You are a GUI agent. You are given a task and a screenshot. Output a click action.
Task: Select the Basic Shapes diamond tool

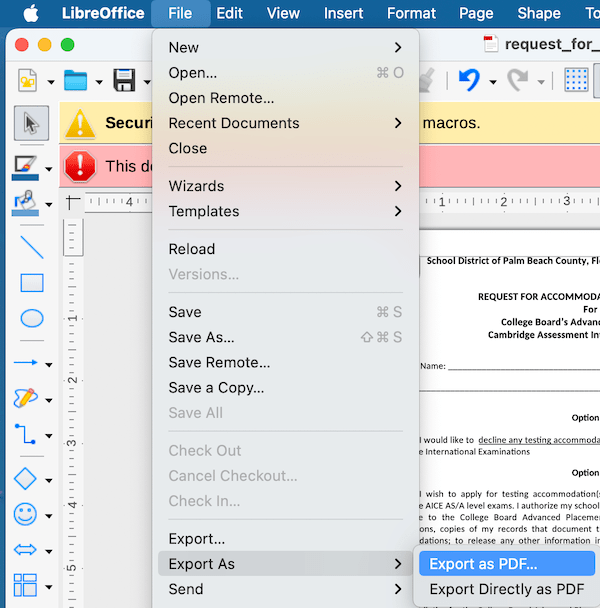(x=25, y=478)
